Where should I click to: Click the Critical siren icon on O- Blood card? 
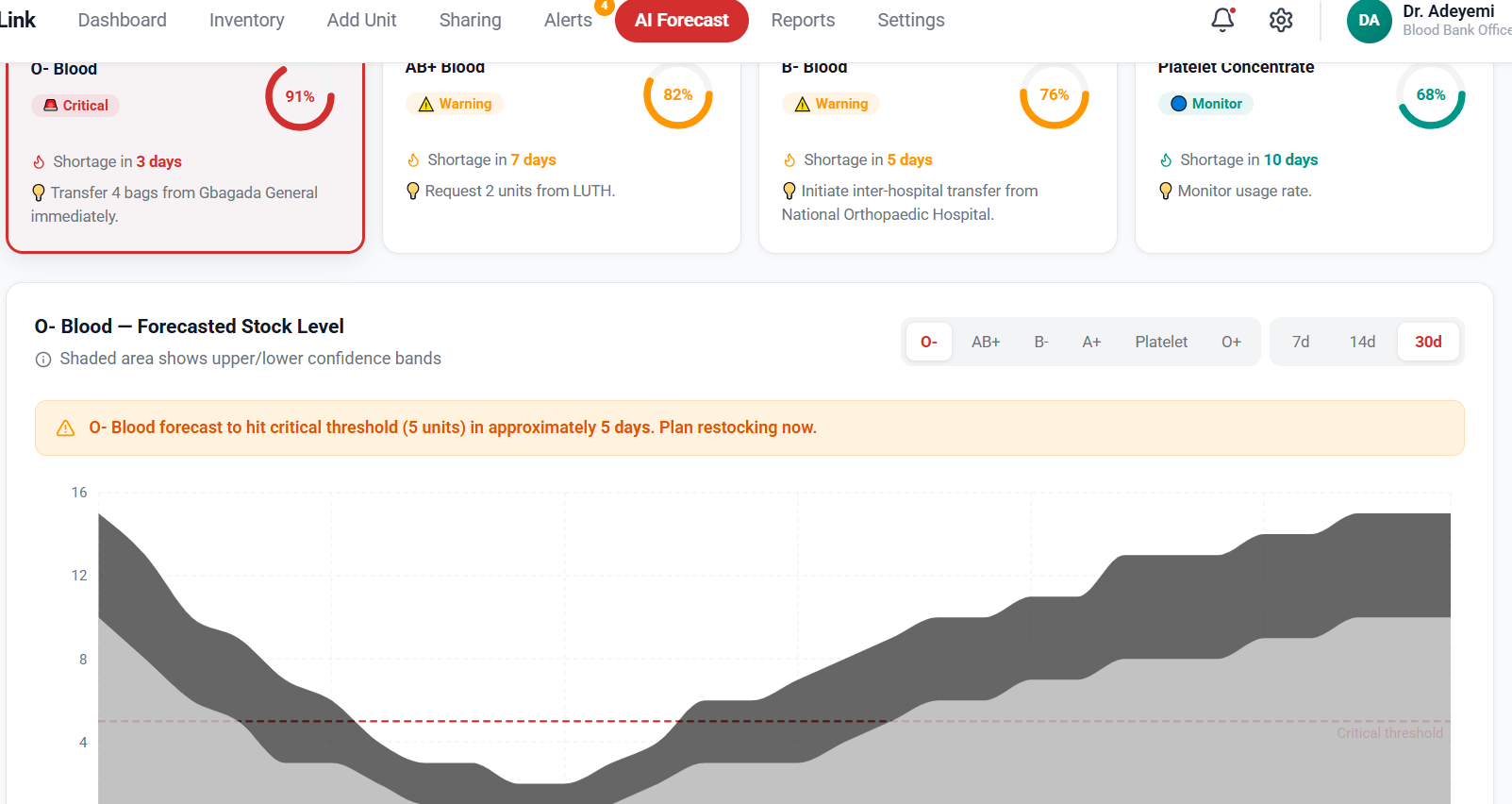pyautogui.click(x=51, y=106)
